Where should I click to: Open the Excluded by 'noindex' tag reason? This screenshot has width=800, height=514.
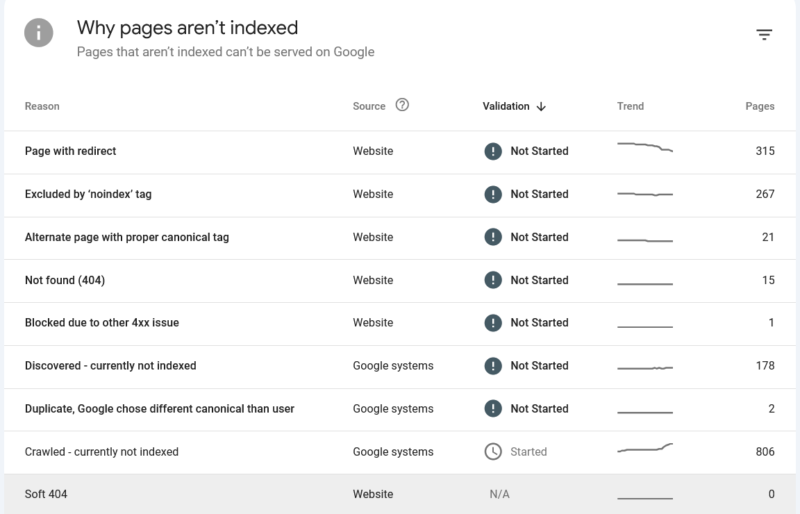click(88, 194)
